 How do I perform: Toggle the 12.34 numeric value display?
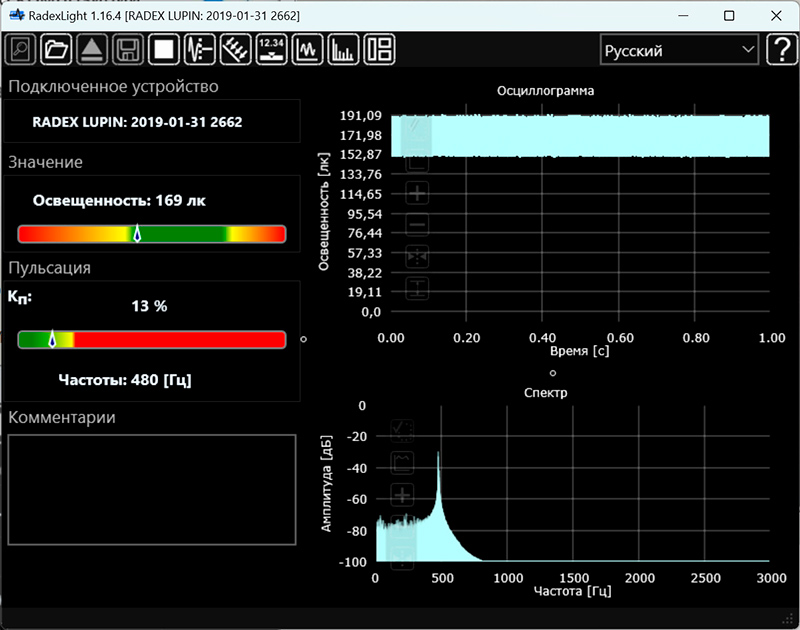(271, 49)
